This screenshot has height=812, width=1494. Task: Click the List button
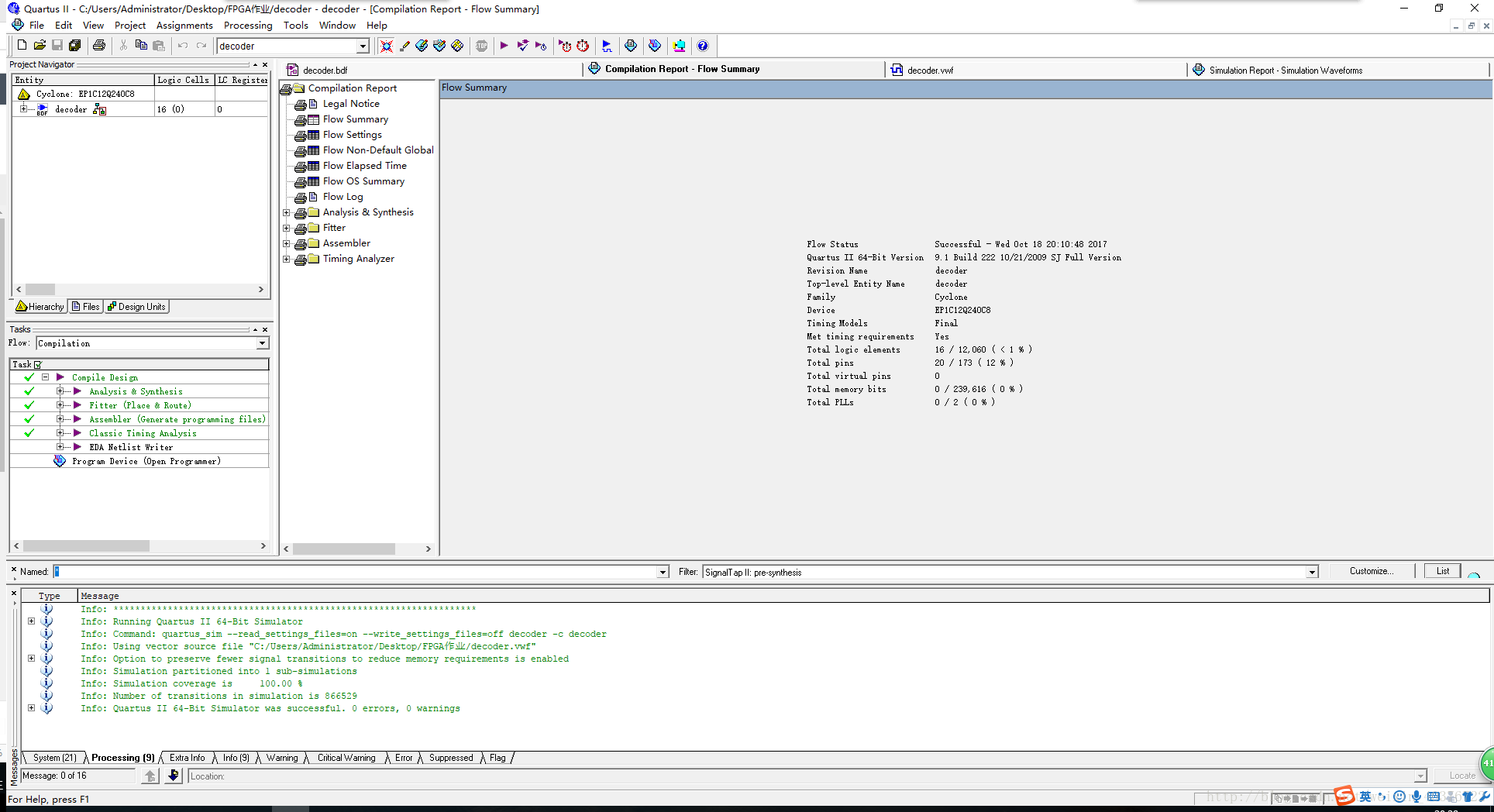(x=1442, y=571)
